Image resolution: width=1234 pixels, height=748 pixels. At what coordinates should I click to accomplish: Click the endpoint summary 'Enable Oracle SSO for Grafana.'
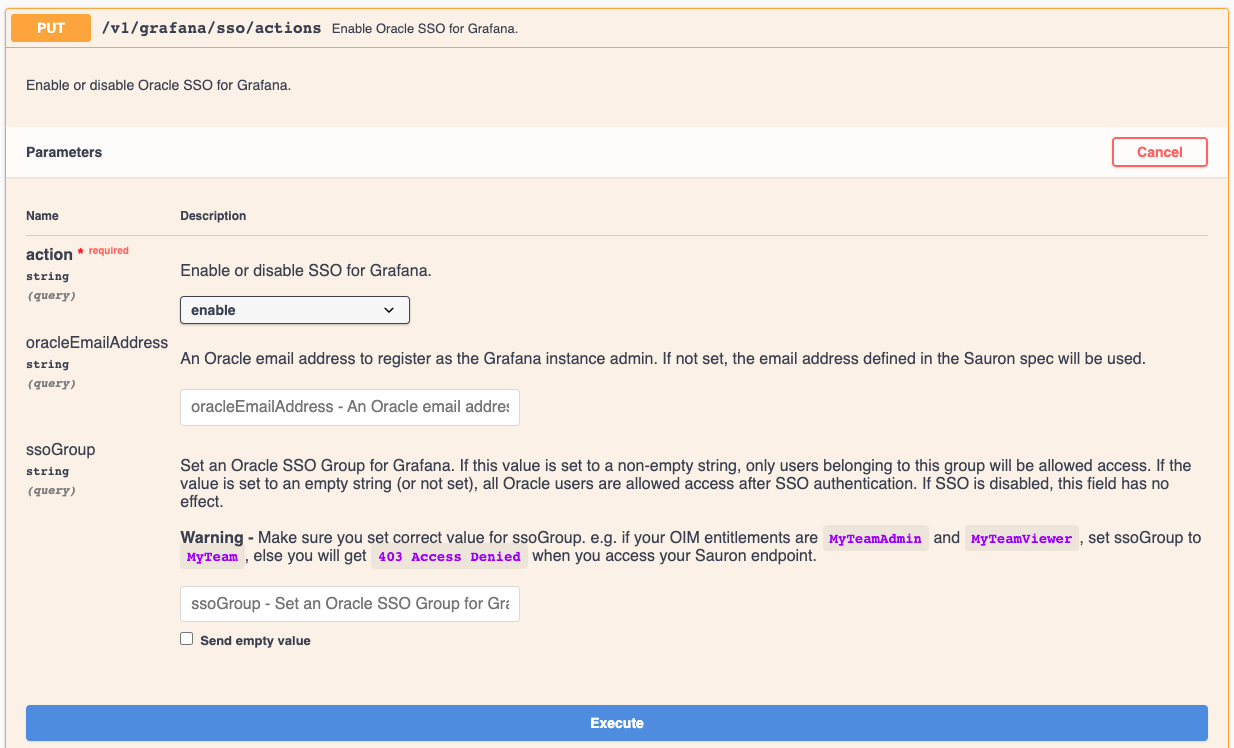[424, 29]
